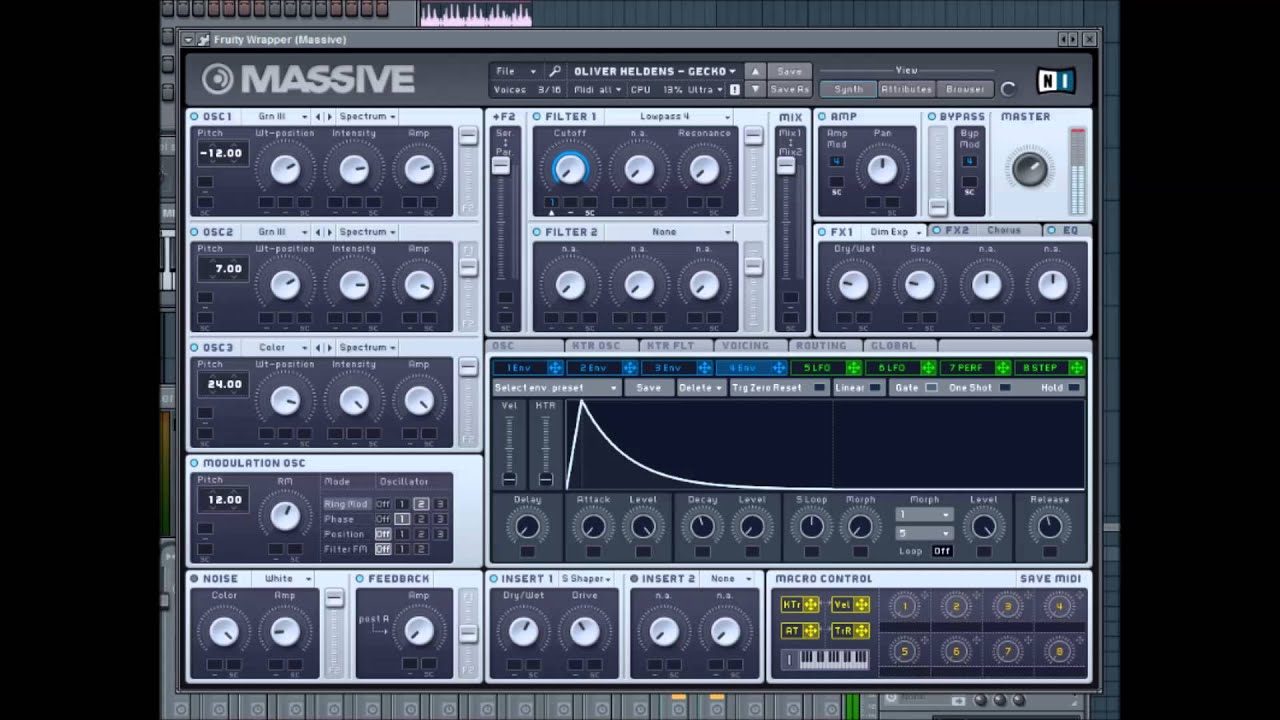The image size is (1280, 720).
Task: Select the 5 LFO modulation tab
Action: [x=818, y=368]
